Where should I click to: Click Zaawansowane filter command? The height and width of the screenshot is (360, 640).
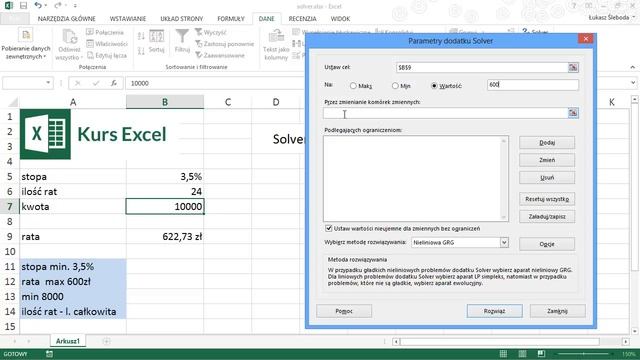pyautogui.click(x=220, y=55)
